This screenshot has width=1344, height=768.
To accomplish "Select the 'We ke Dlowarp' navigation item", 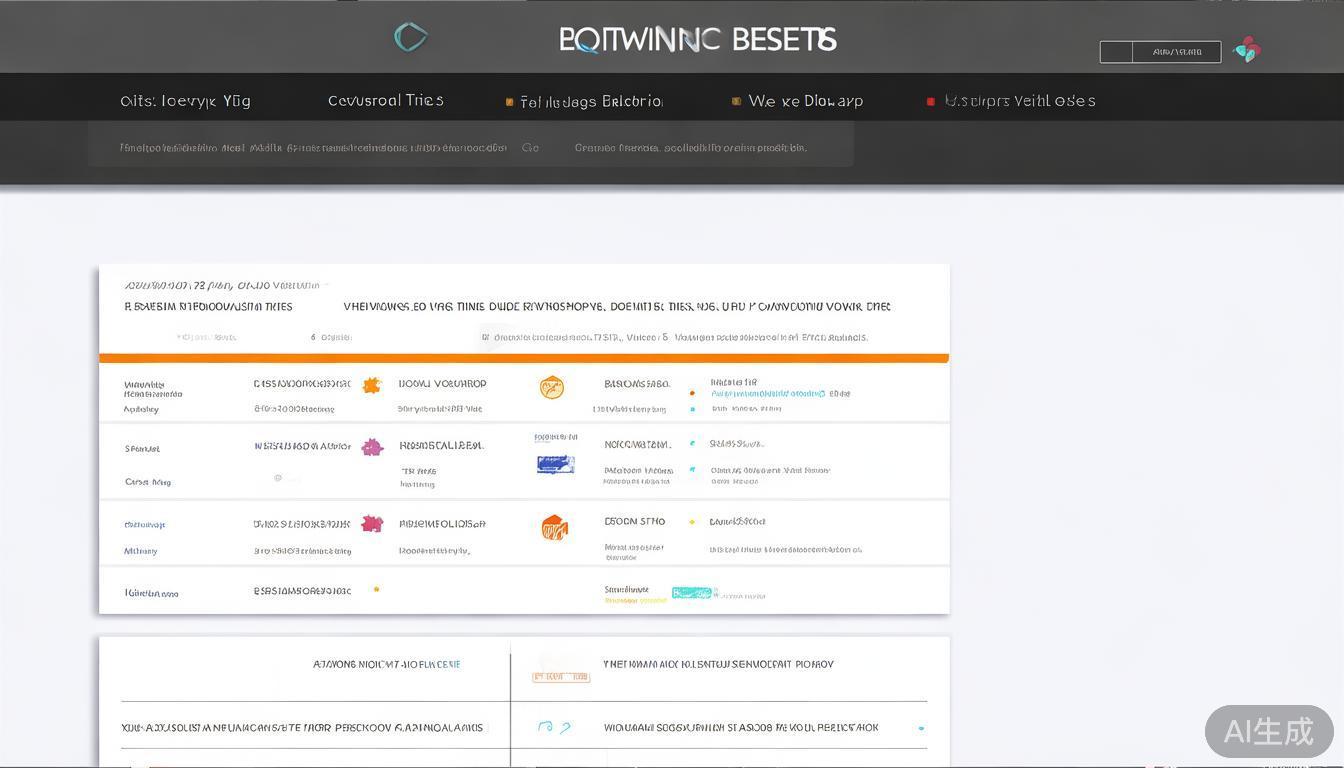I will 805,102.
